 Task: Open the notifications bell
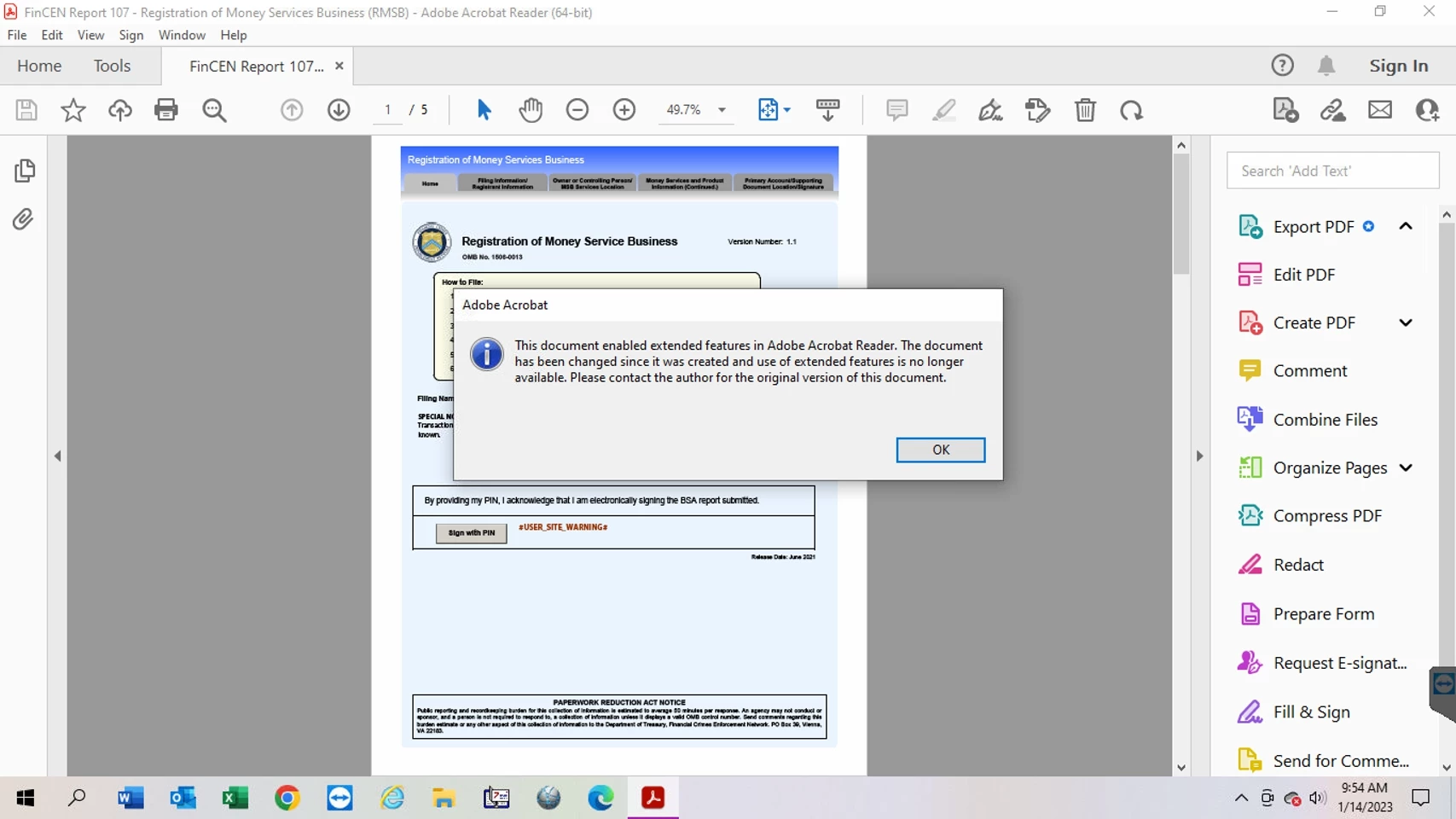tap(1326, 66)
